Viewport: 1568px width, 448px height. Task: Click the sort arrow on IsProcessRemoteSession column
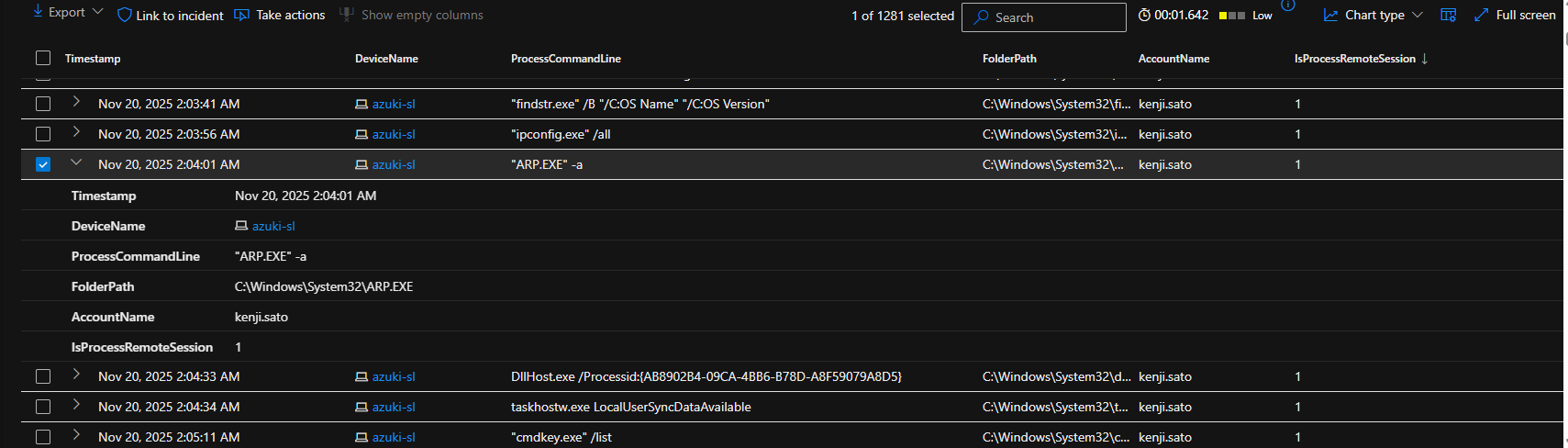pyautogui.click(x=1425, y=59)
